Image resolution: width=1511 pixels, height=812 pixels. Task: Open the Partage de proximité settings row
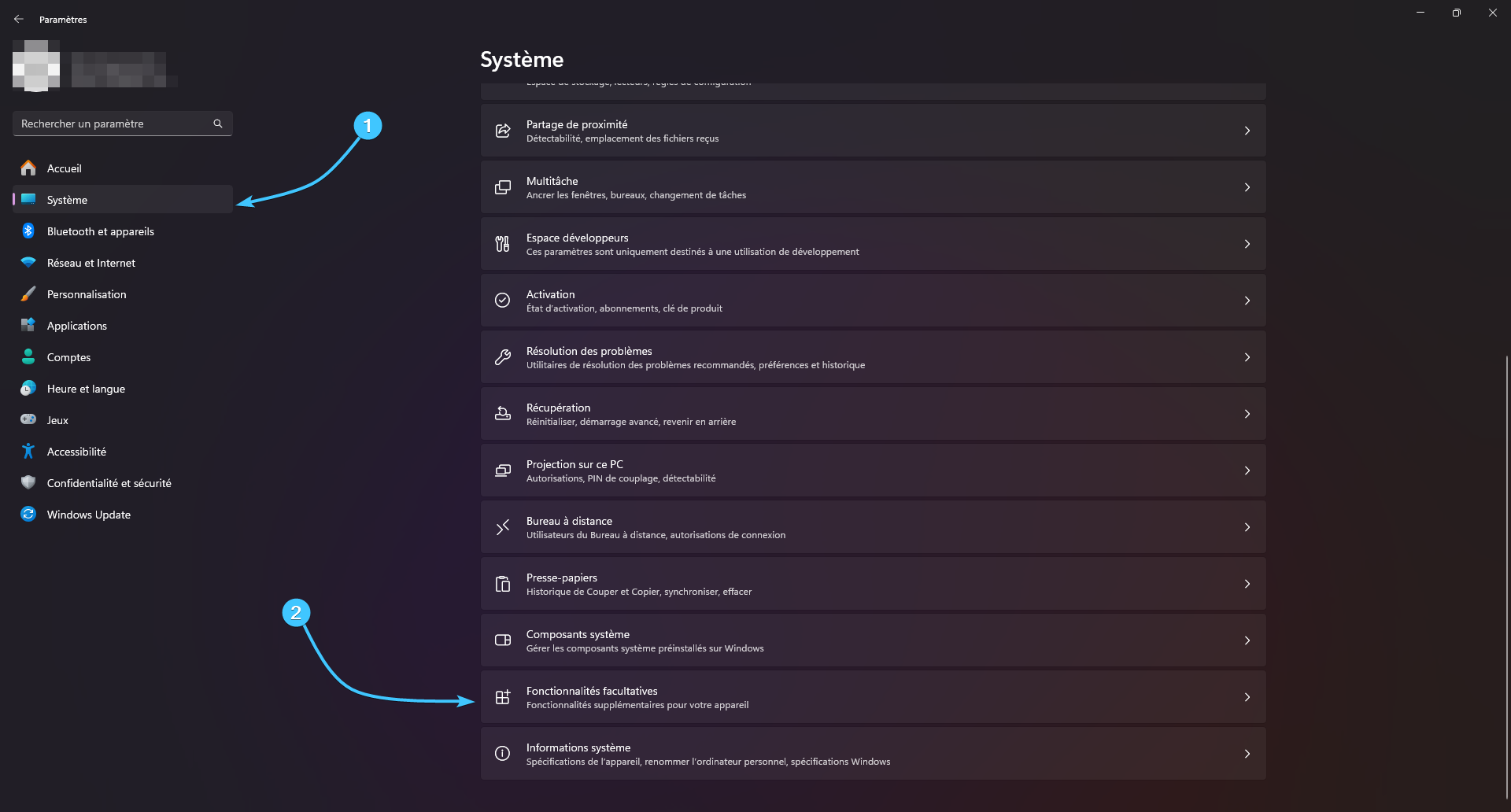(873, 131)
